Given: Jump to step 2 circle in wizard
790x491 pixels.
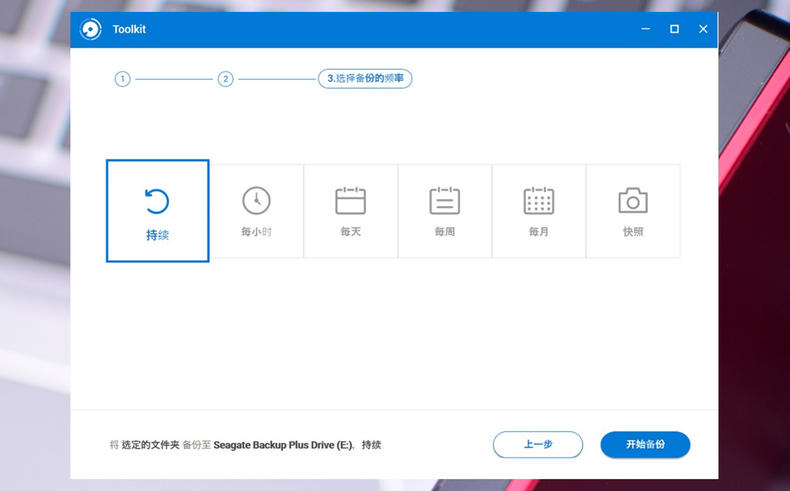Looking at the screenshot, I should click(226, 79).
